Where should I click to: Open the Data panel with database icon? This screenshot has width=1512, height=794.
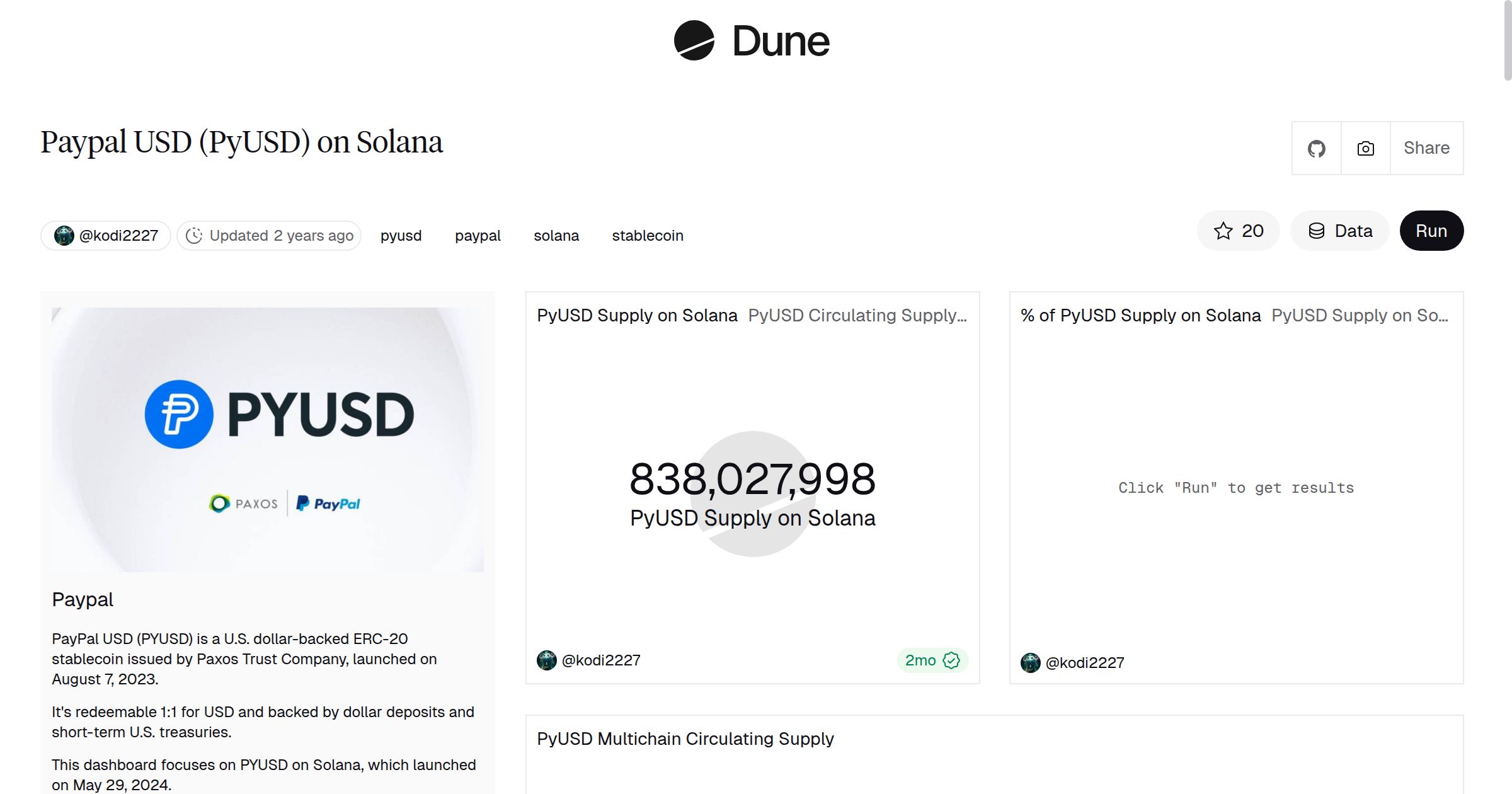pyautogui.click(x=1339, y=231)
